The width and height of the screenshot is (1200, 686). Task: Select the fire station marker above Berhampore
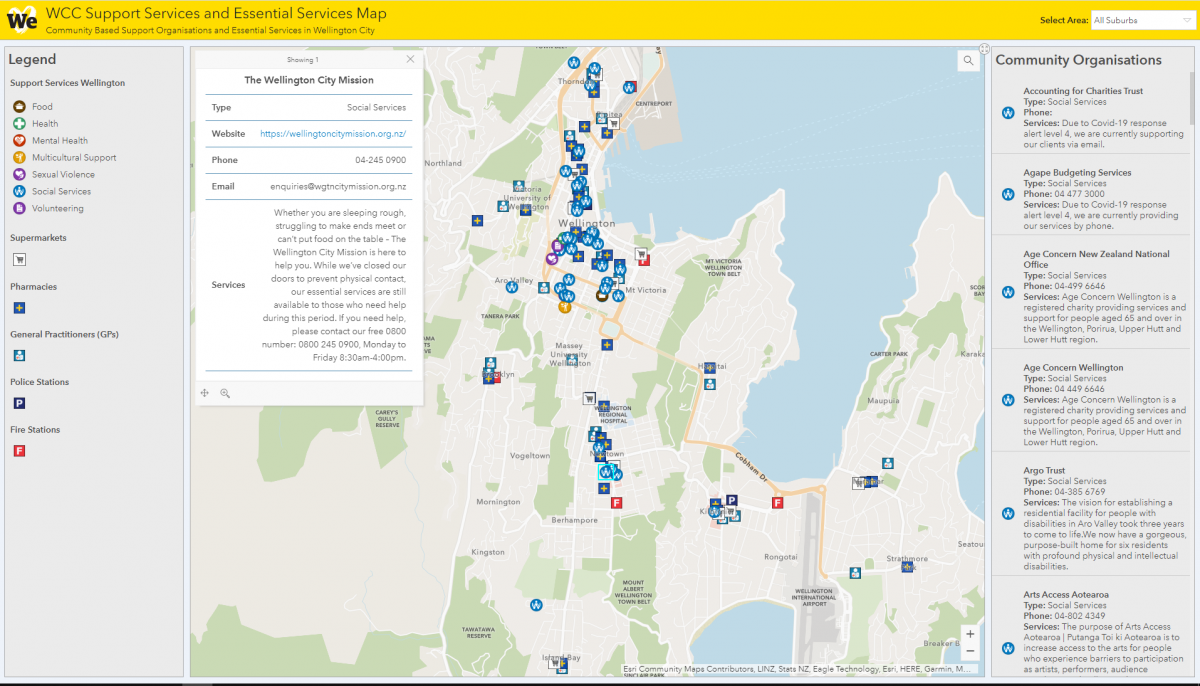[616, 503]
